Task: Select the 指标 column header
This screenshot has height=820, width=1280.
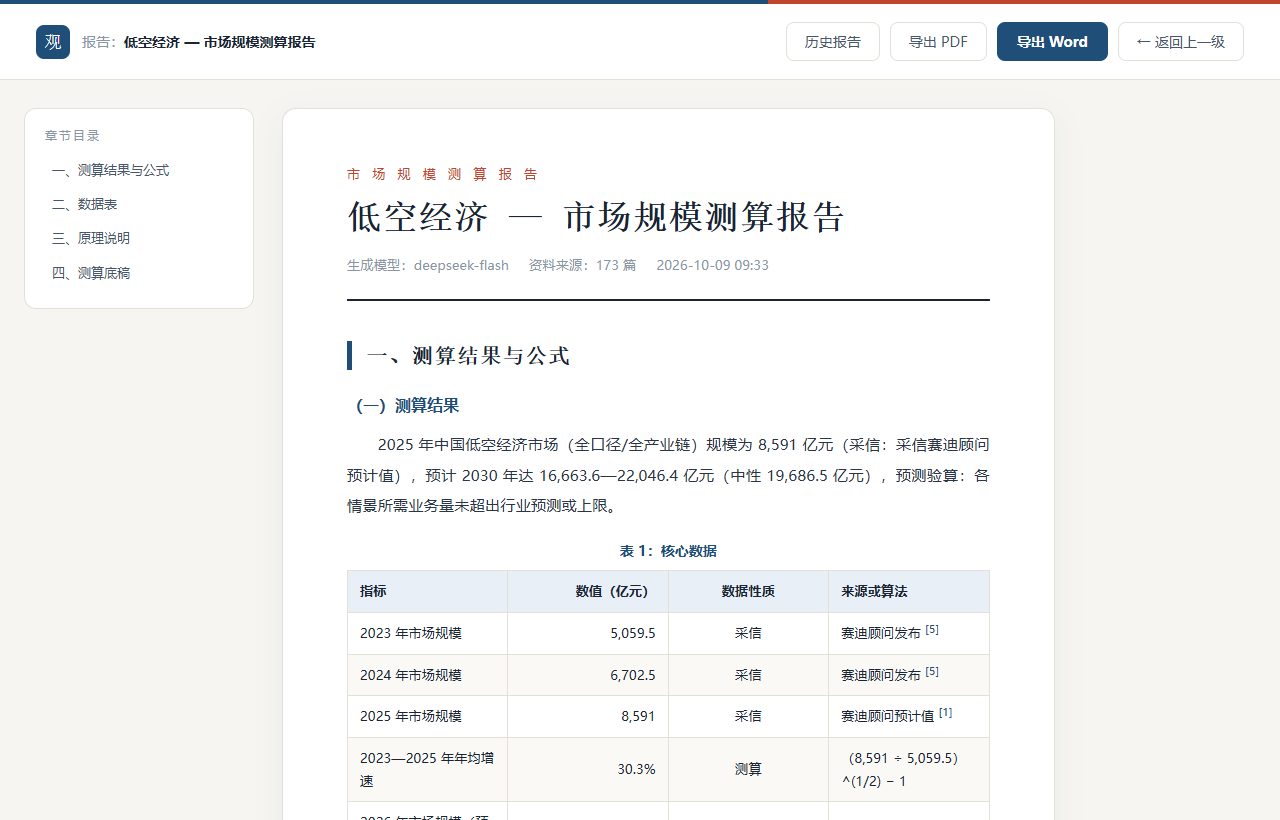Action: 427,591
